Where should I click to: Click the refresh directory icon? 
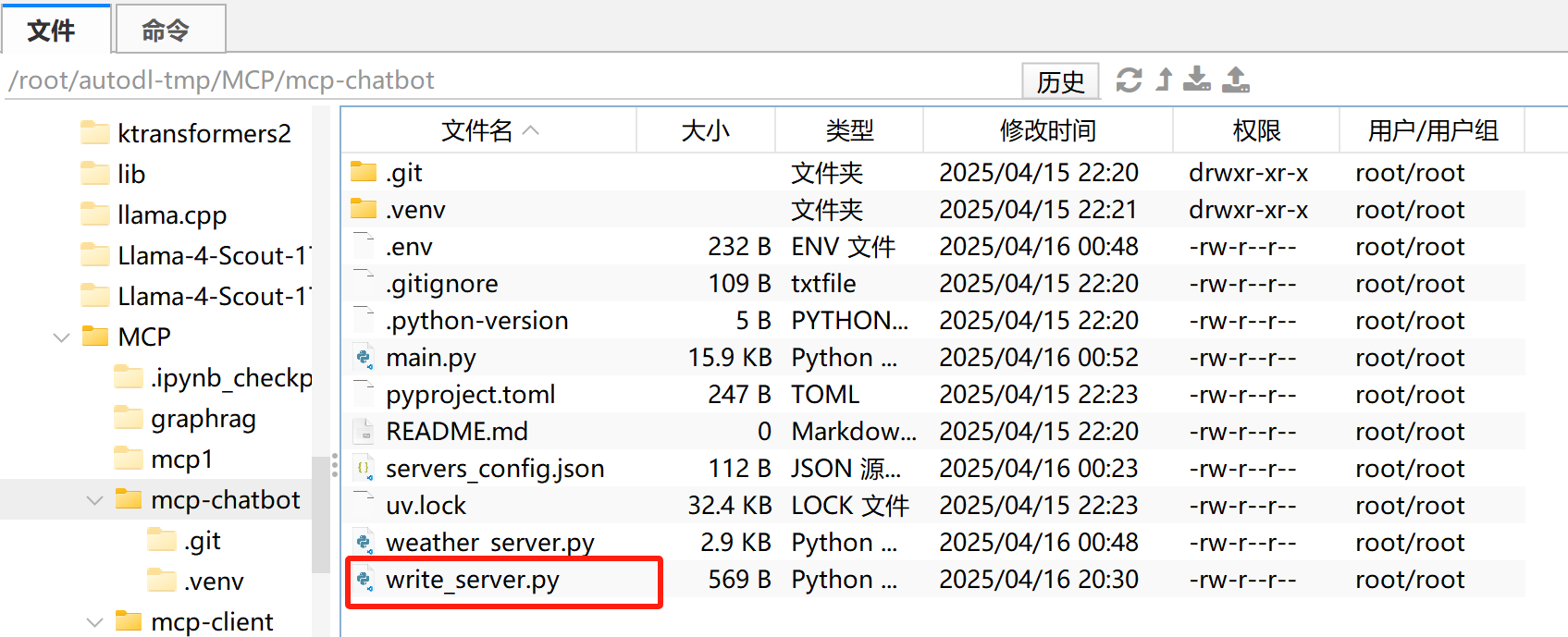pos(1129,80)
